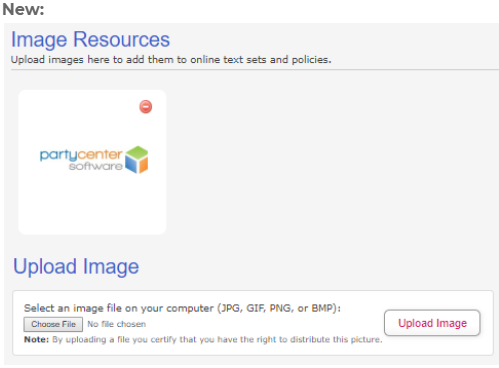Screen dimensions: 499x368
Task: Remove the partycenter logo using red delete icon
Action: [146, 107]
